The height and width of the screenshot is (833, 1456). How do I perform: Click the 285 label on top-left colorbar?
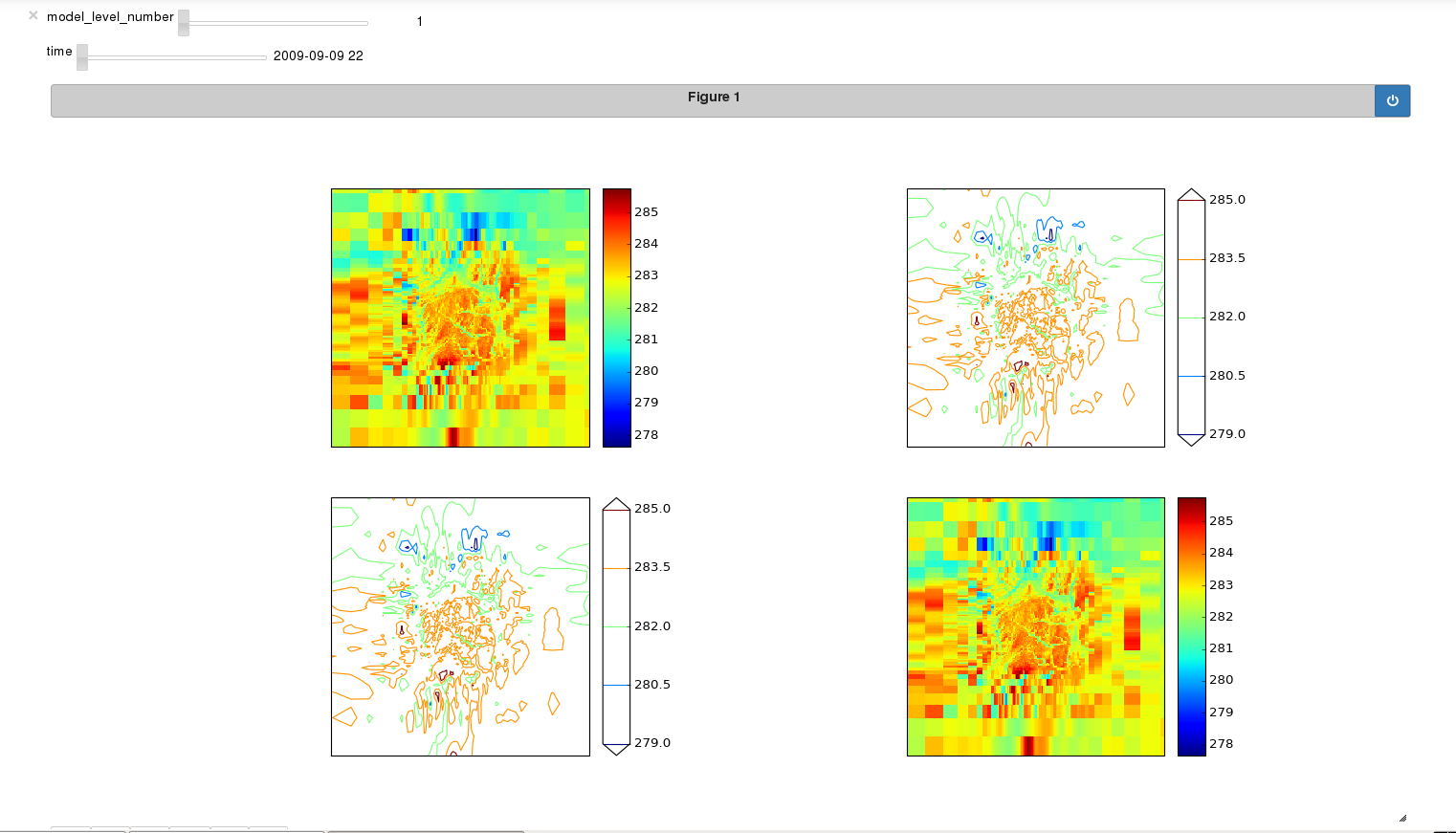point(647,212)
